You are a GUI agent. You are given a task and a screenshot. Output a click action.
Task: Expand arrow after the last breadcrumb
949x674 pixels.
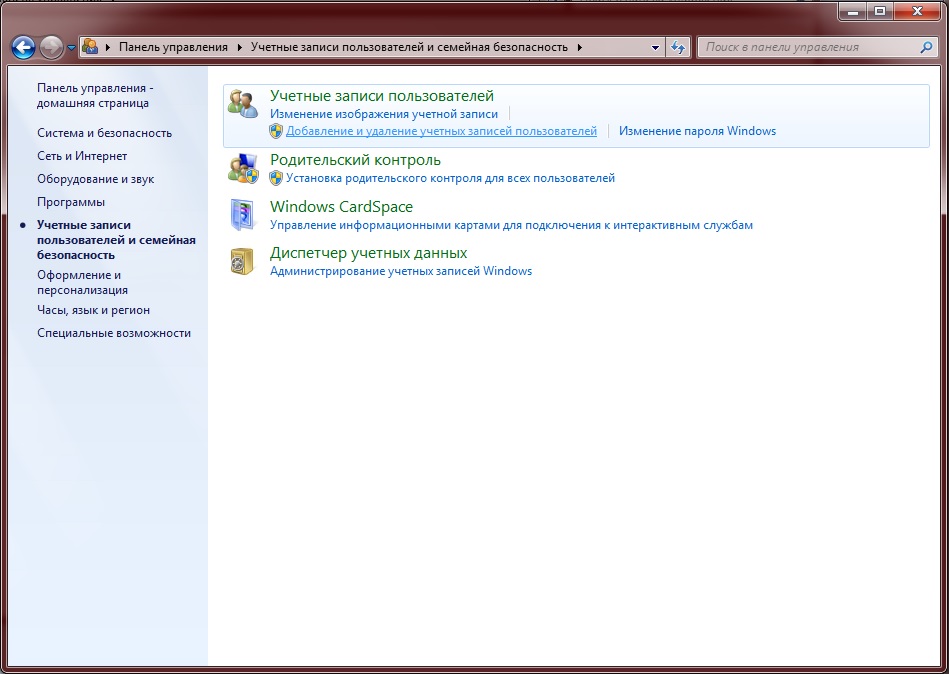coord(580,47)
